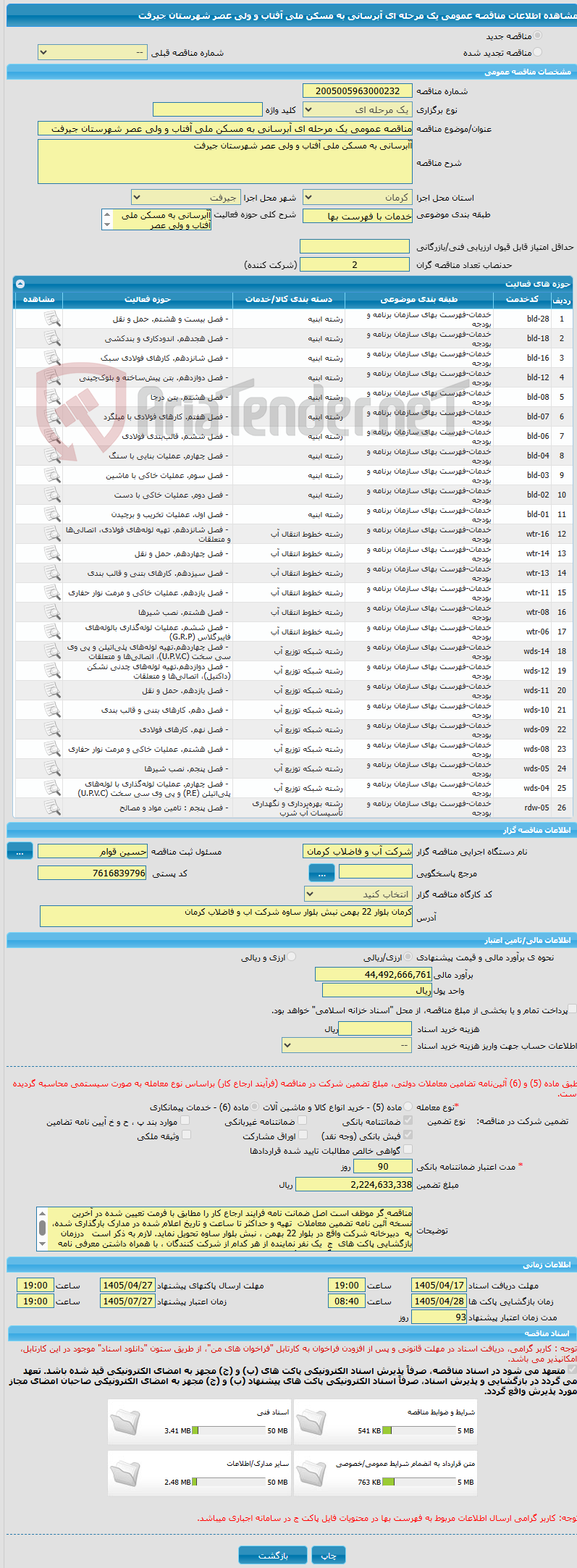
Task: Click شرایط و ضوابط مناقصه size bar
Action: tap(419, 1430)
